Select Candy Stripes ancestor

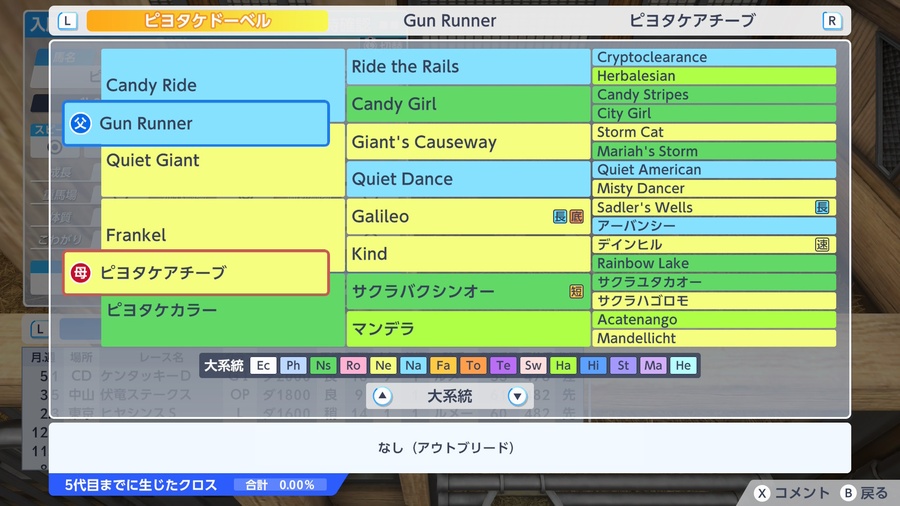tap(714, 95)
